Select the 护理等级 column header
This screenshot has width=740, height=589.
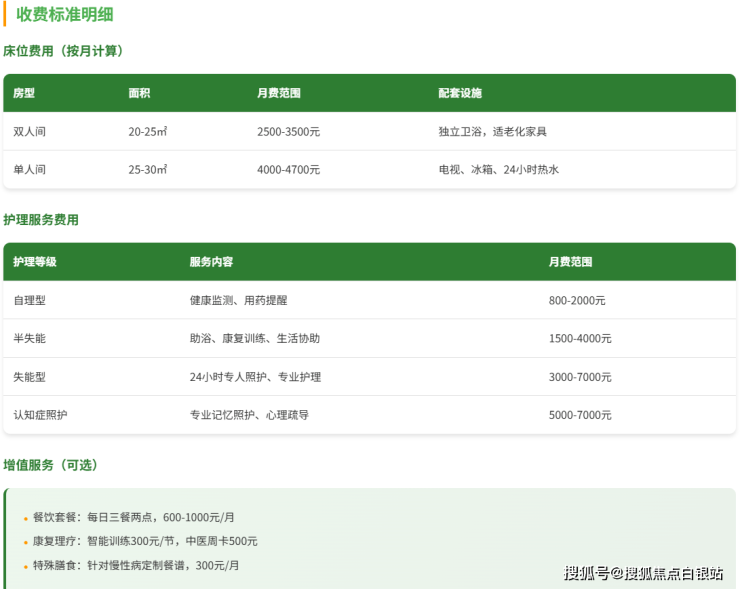(x=35, y=262)
